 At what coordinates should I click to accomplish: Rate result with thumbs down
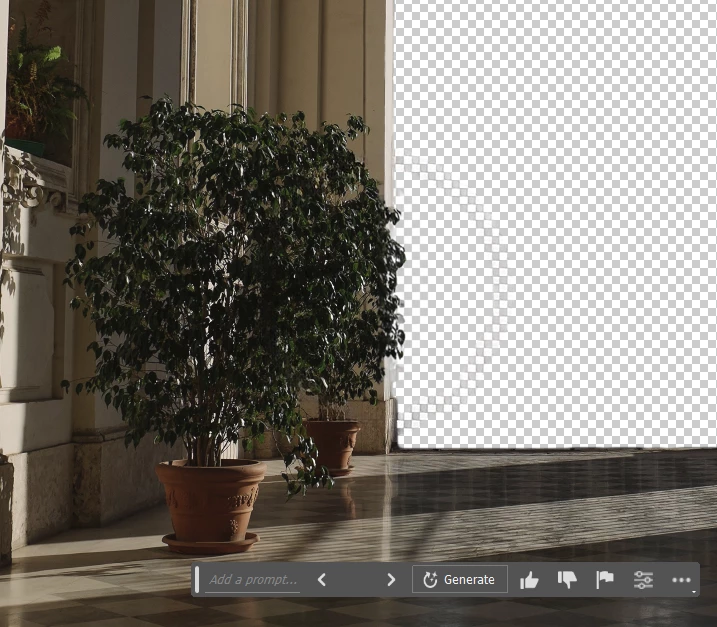[x=567, y=580]
